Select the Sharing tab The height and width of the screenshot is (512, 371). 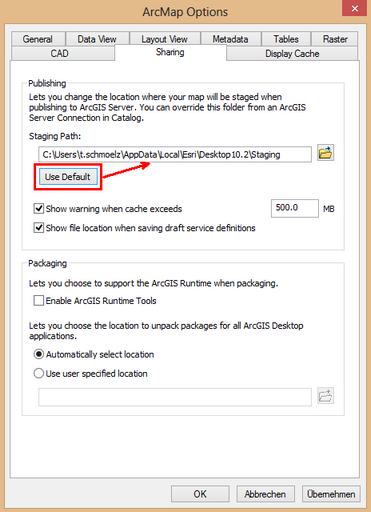pyautogui.click(x=170, y=52)
